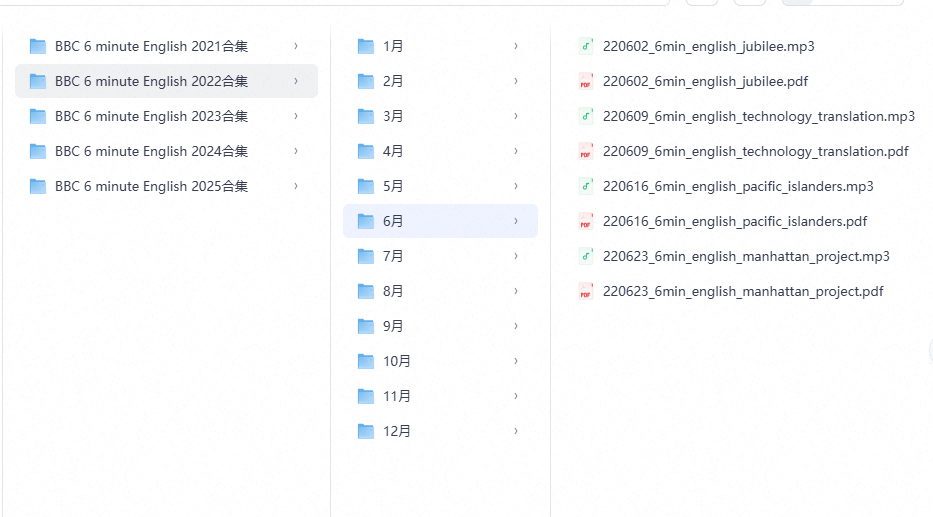Click the 7月 folder icon
This screenshot has width=933, height=517.
click(365, 256)
